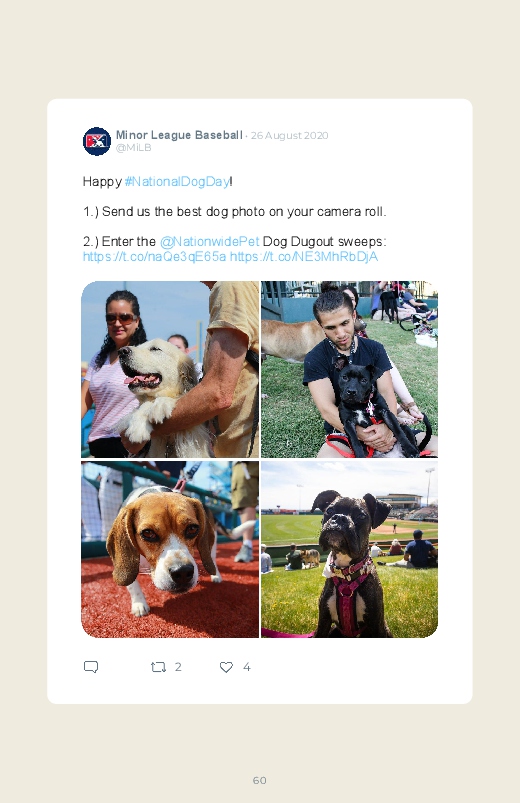This screenshot has width=520, height=803.
Task: Open the t.co/NE3MhRbDjA link
Action: tap(304, 256)
